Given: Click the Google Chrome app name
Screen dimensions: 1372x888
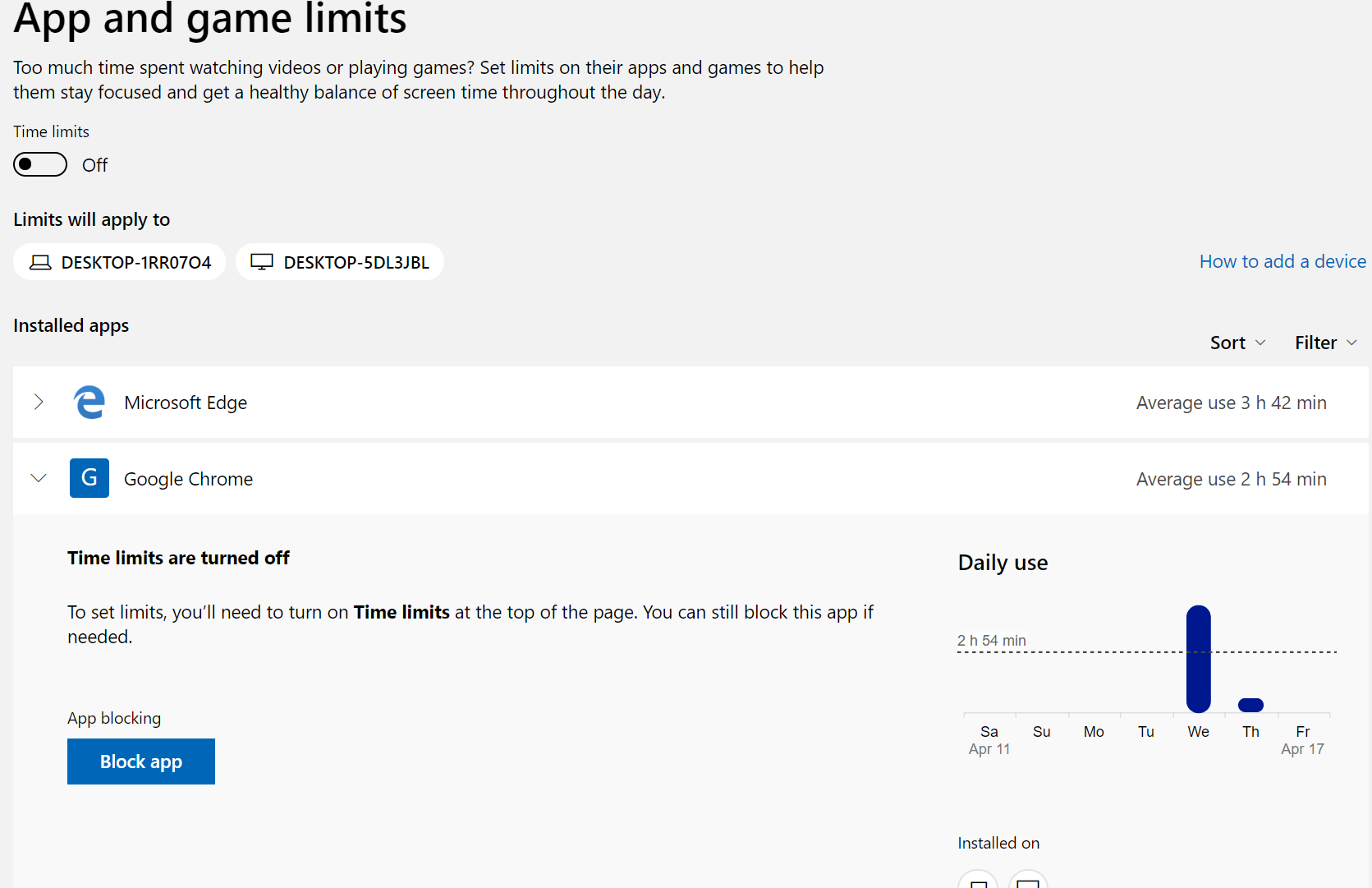Looking at the screenshot, I should tap(188, 479).
